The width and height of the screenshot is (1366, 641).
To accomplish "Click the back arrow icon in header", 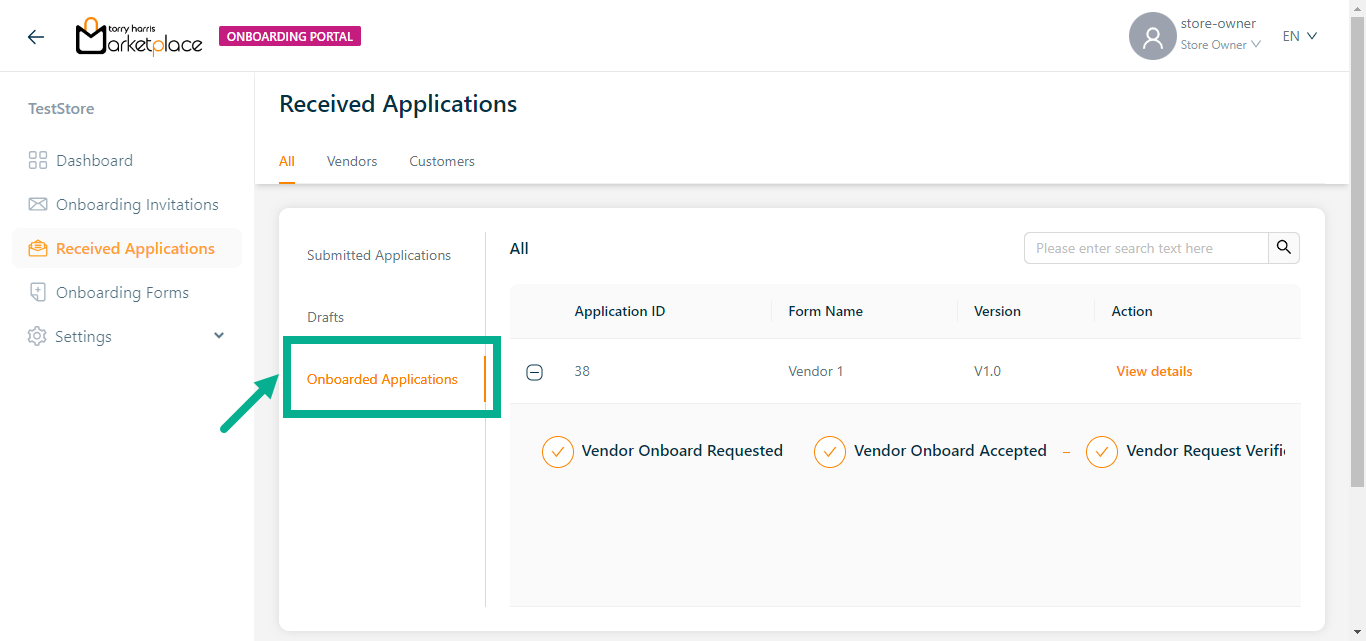I will (36, 37).
